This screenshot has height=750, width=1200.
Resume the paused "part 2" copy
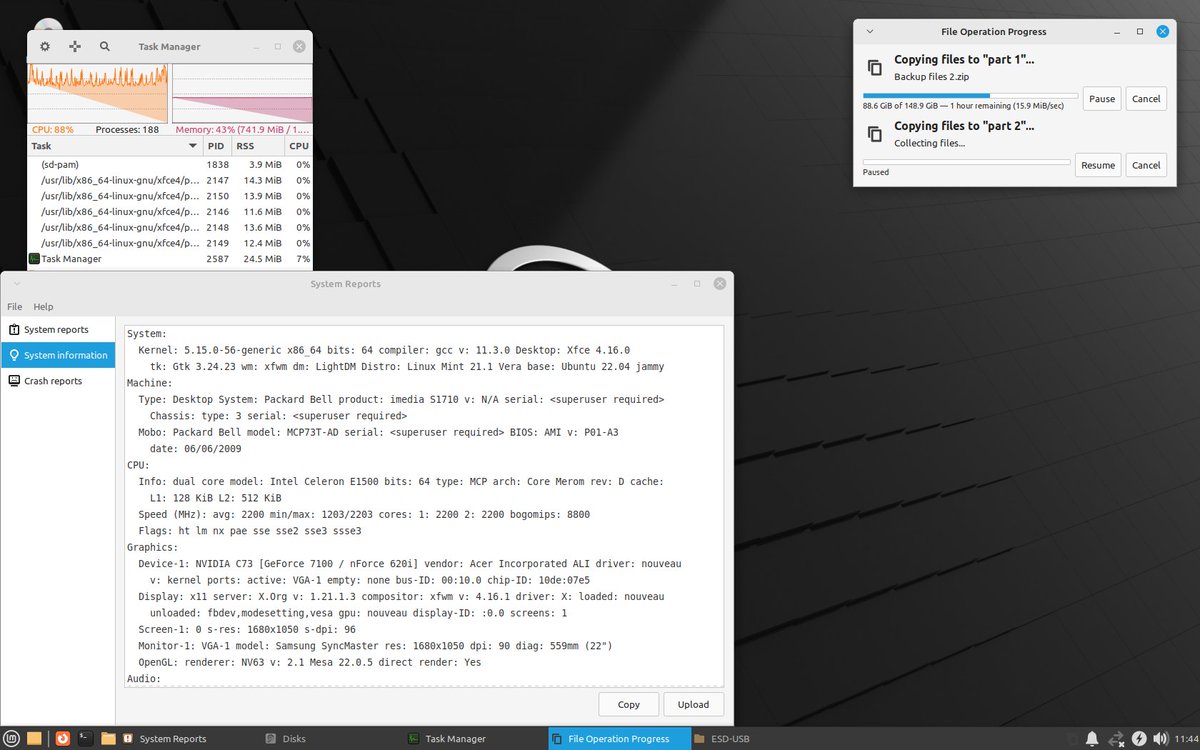(1098, 165)
